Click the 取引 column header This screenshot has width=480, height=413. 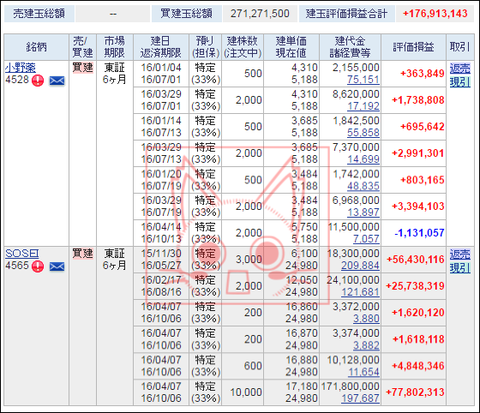coord(460,47)
